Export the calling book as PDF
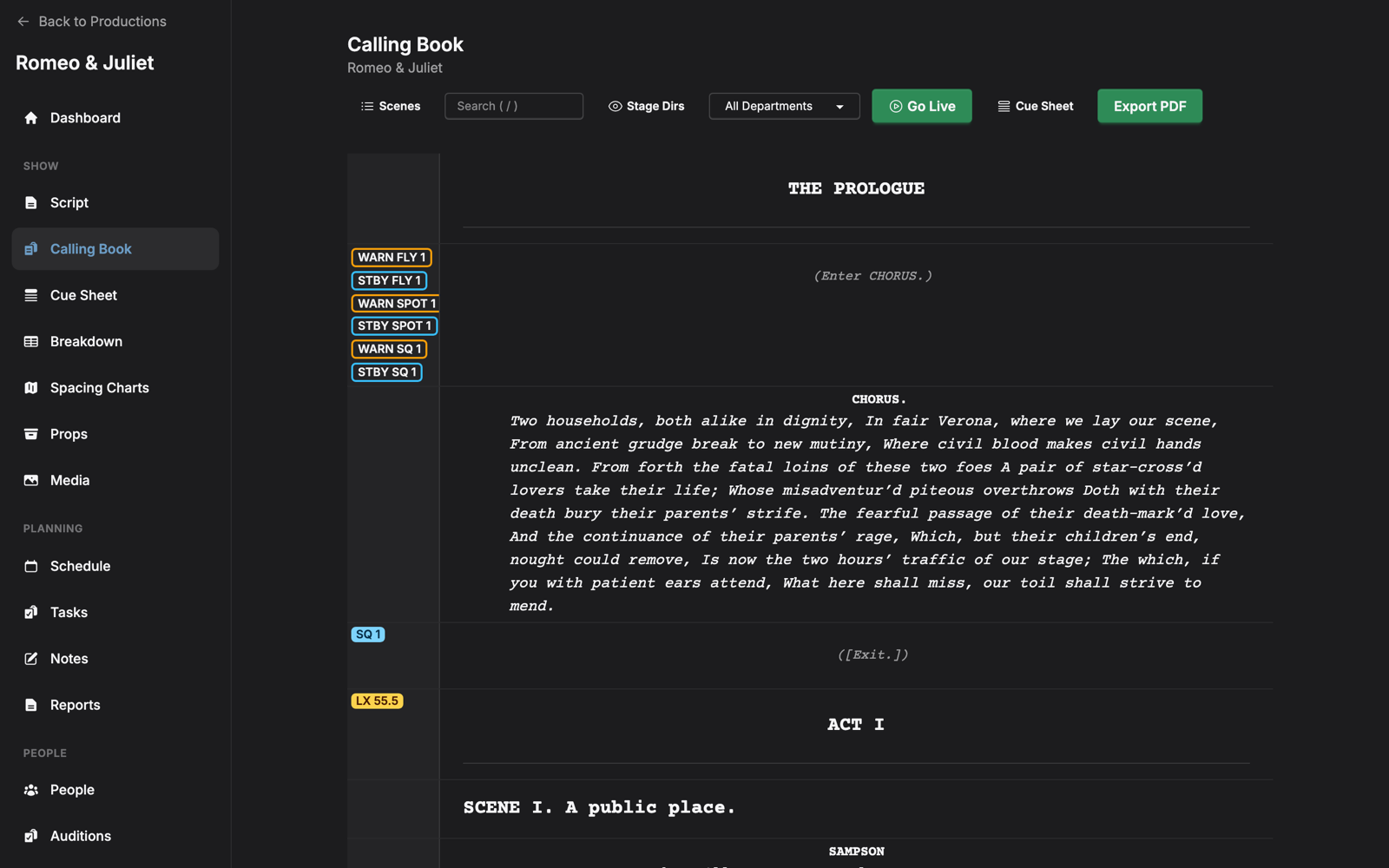This screenshot has width=1389, height=868. [1149, 106]
